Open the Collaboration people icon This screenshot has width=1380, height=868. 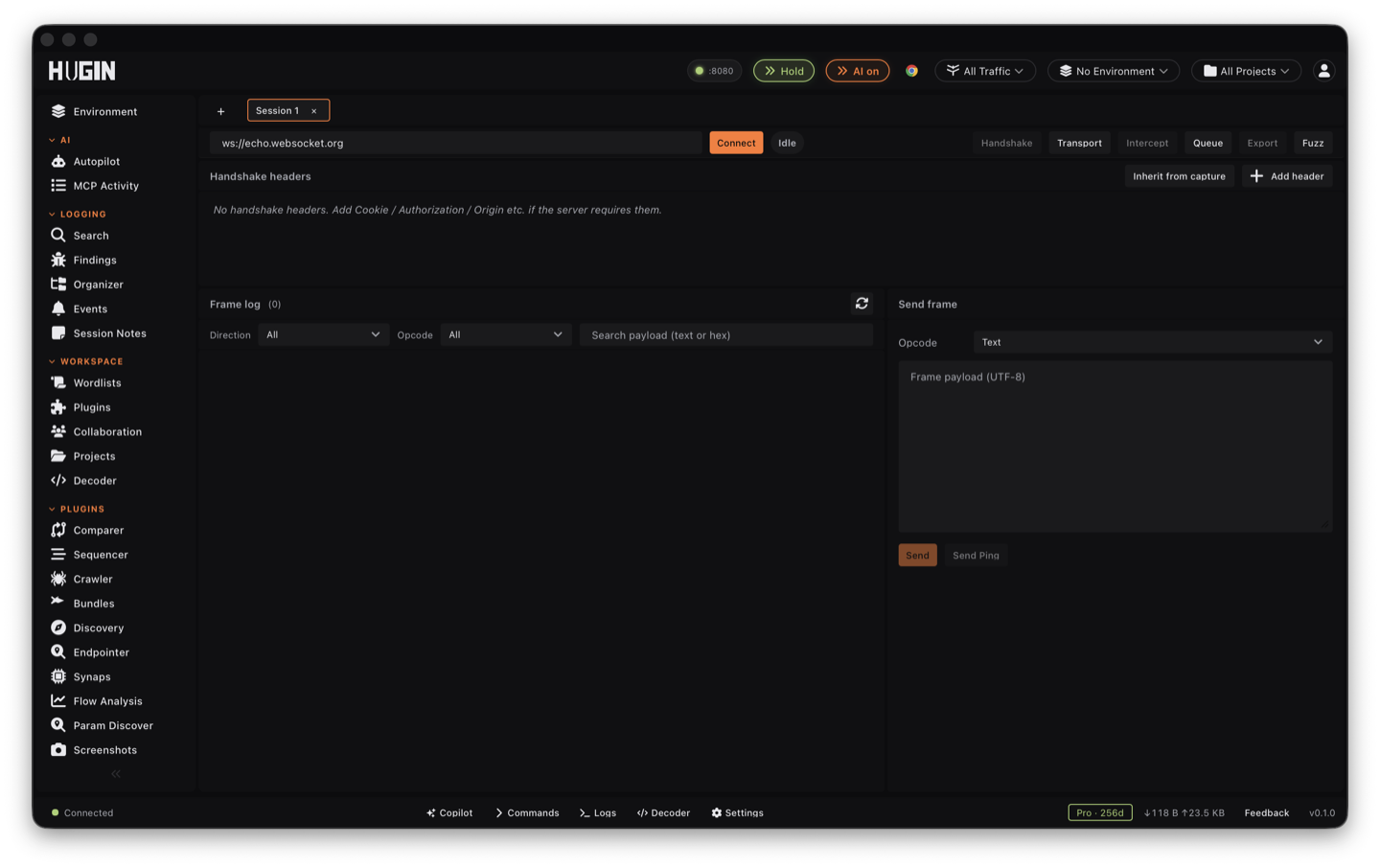(58, 432)
